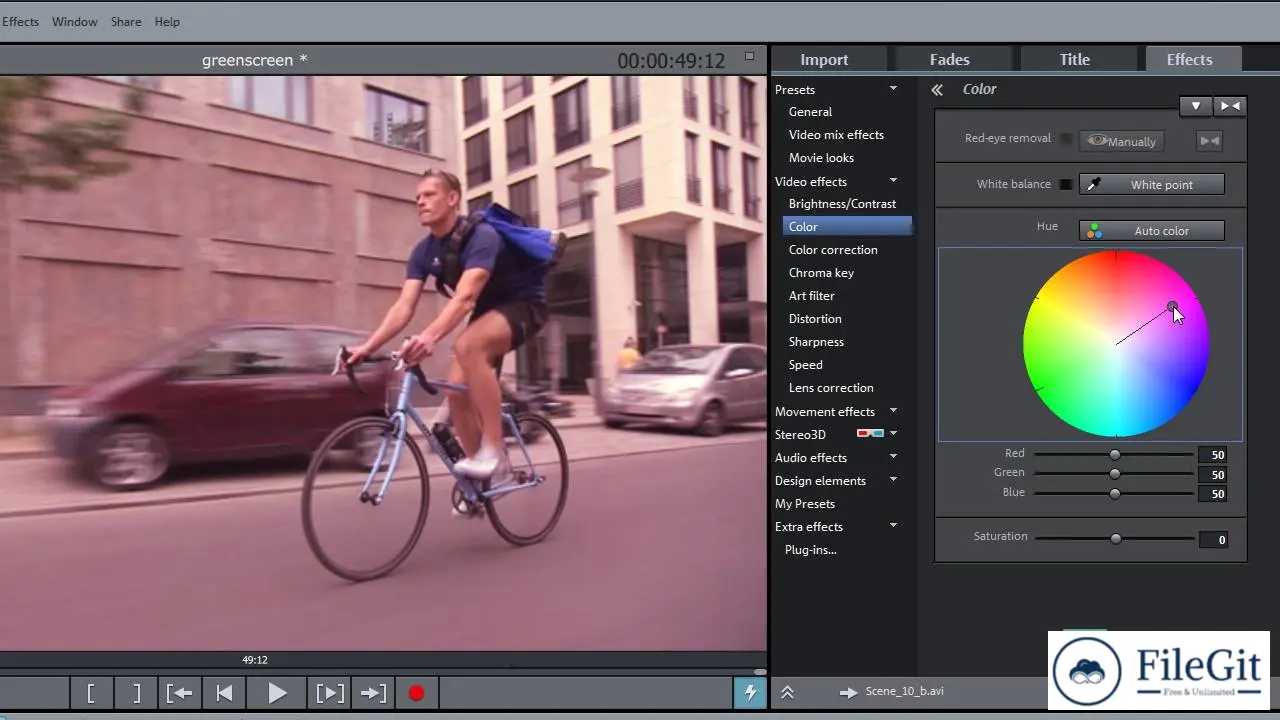Screen dimensions: 1280x720
Task: Set the range end bracket marker
Action: 136,692
